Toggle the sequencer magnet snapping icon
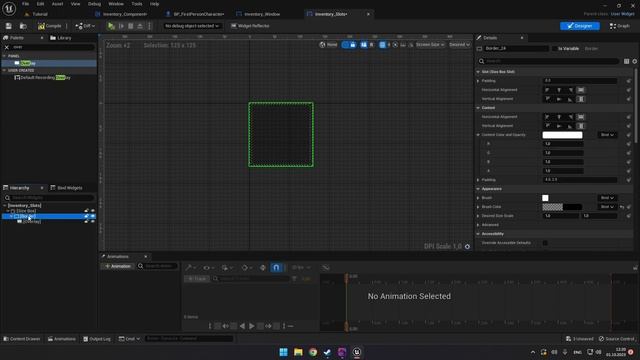Image resolution: width=640 pixels, height=360 pixels. tap(276, 268)
